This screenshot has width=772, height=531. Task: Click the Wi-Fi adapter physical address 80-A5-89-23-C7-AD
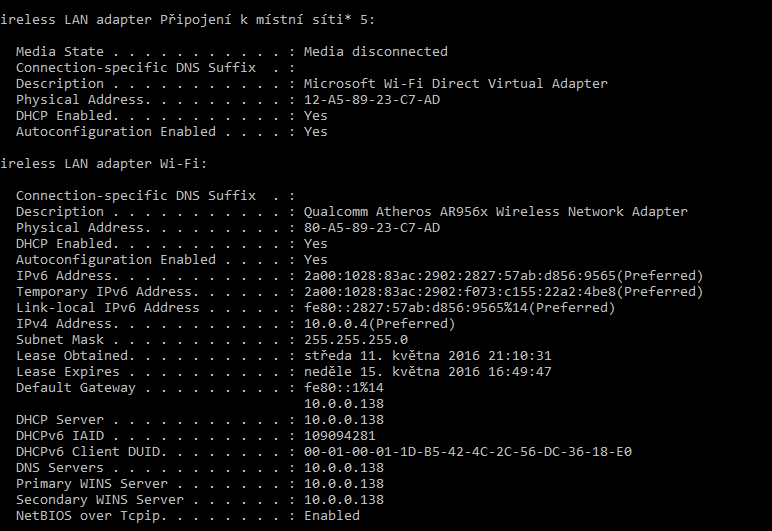point(371,228)
